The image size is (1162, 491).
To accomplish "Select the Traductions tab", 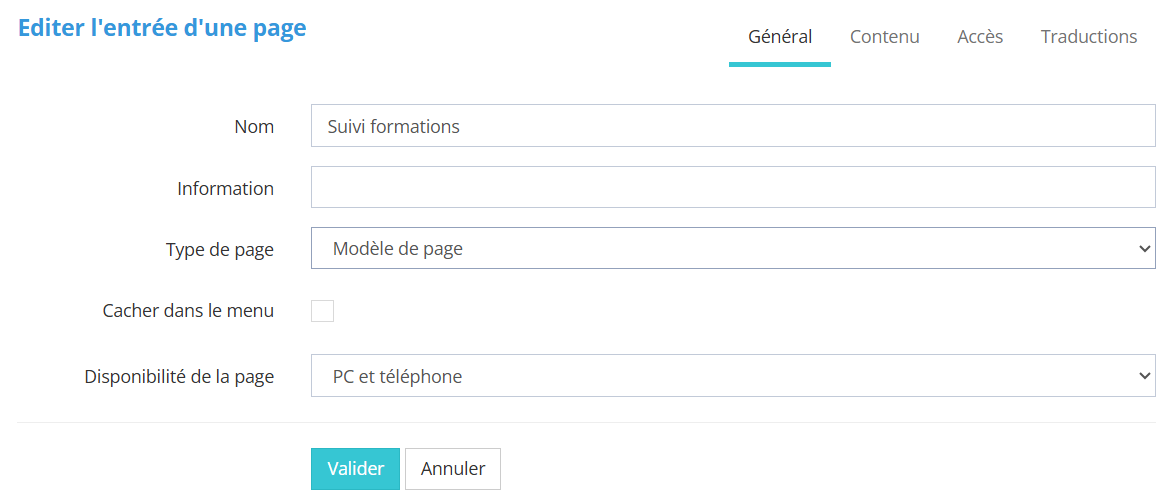I will [1088, 37].
